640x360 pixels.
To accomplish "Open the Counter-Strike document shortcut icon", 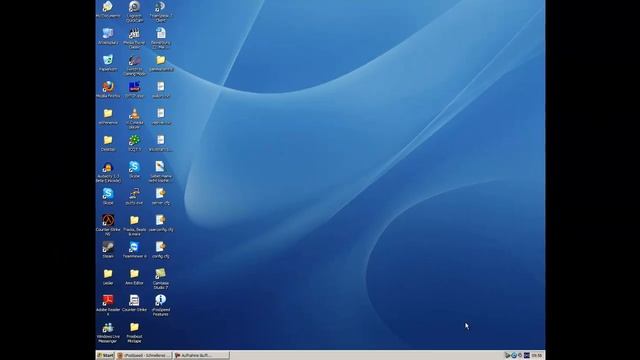I will [134, 300].
